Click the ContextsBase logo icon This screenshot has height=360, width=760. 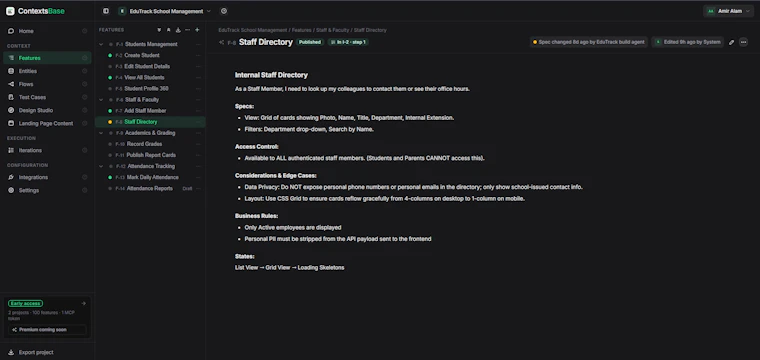10,11
